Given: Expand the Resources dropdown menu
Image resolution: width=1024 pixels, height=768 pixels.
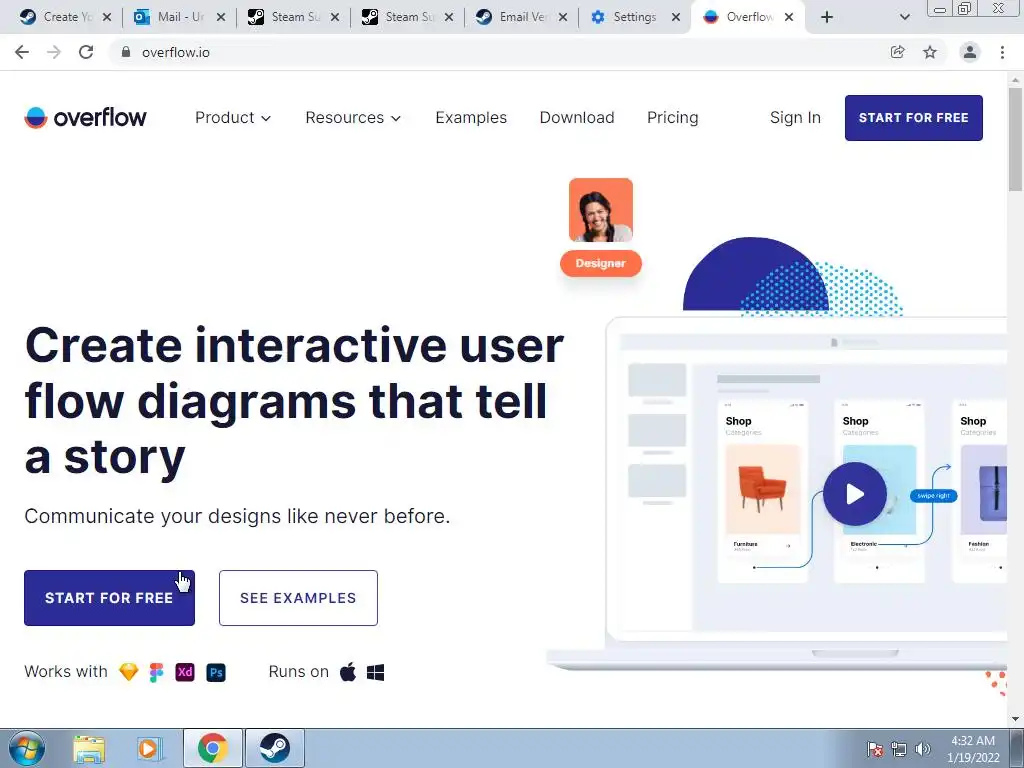Looking at the screenshot, I should pos(353,118).
